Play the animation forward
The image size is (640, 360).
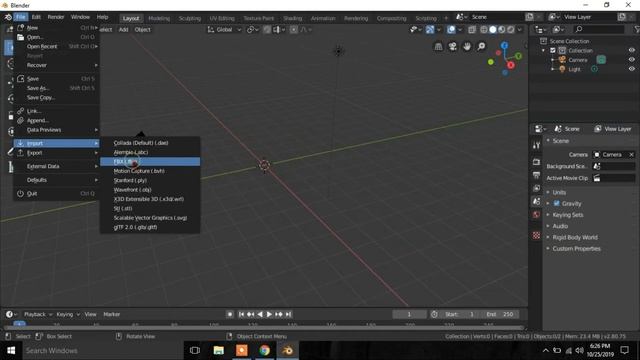tap(269, 314)
